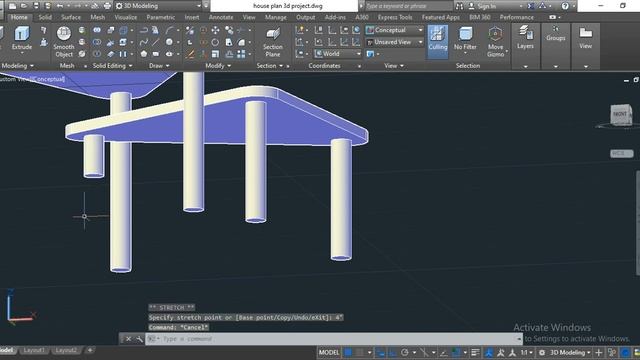Open the BIM 360 ribbon tab
Screen dimensions: 640x360
(480, 17)
